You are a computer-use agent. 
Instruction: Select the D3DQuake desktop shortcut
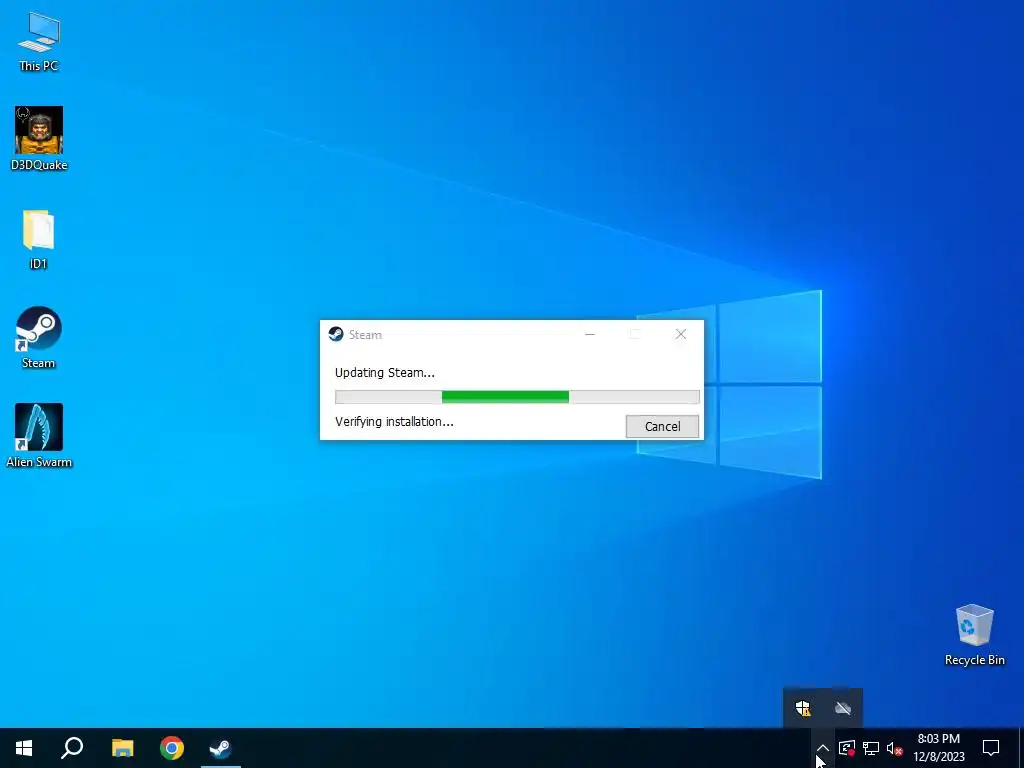click(39, 138)
